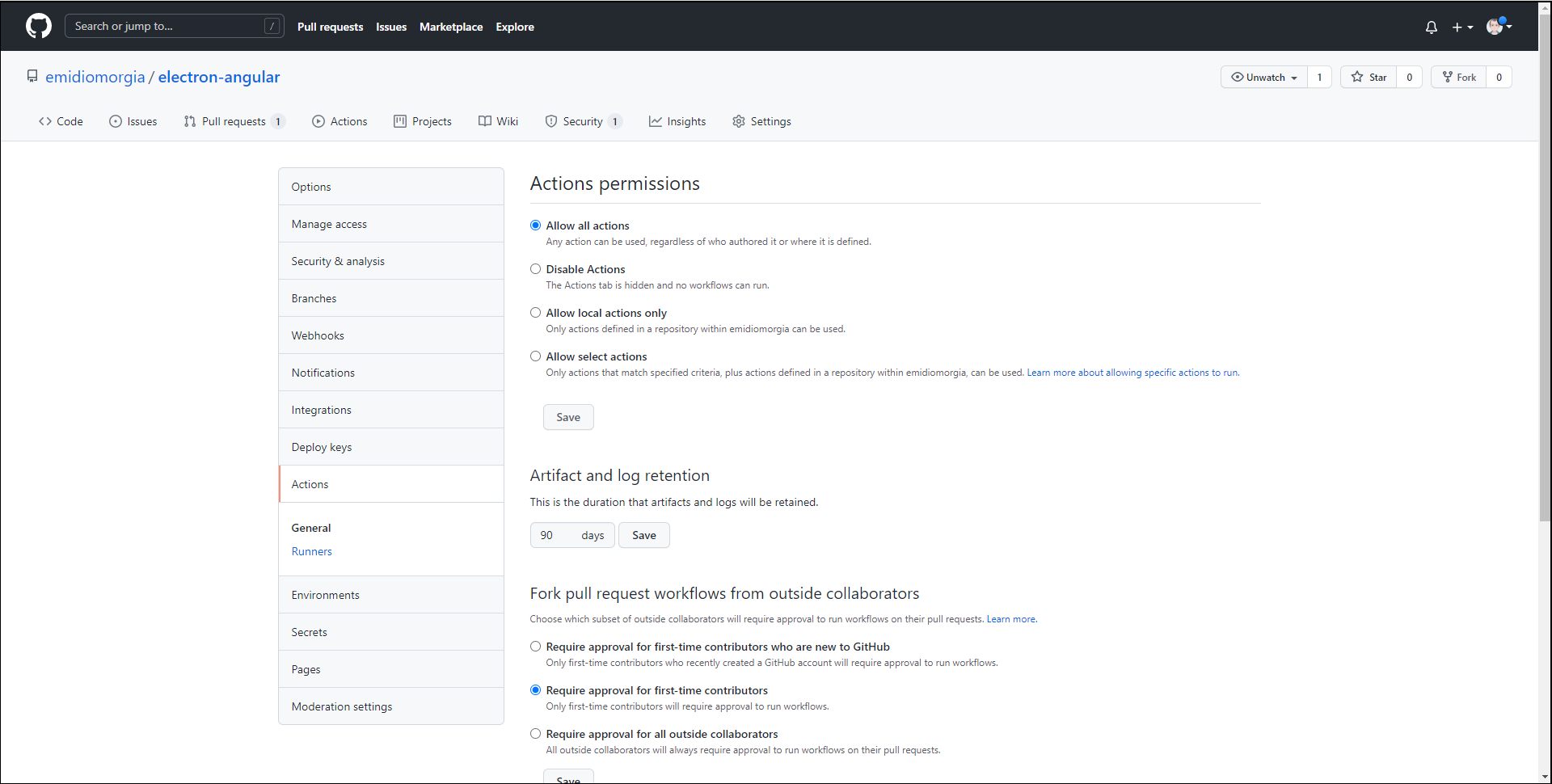Click the Settings gear icon
The height and width of the screenshot is (784, 1552).
(x=738, y=121)
